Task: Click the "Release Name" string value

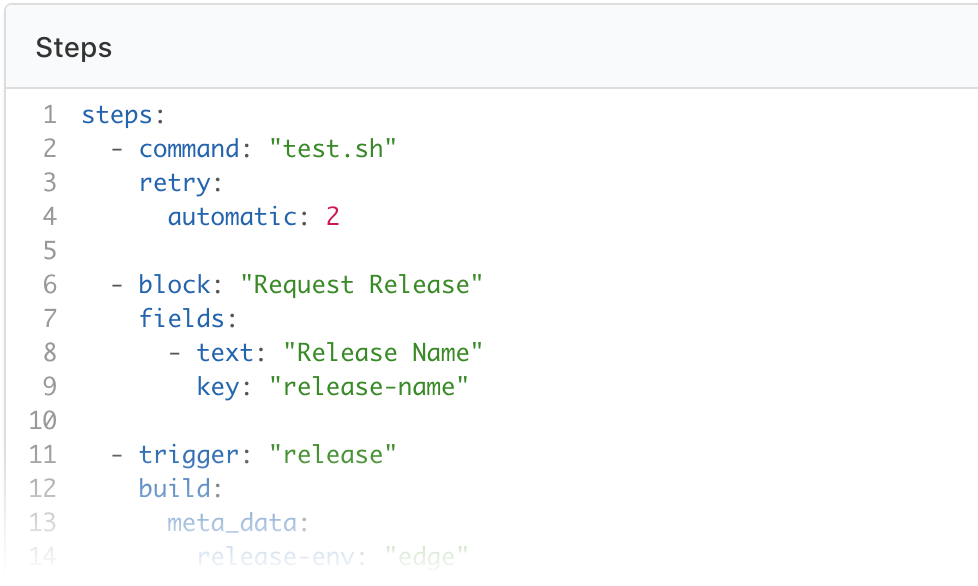Action: point(383,353)
